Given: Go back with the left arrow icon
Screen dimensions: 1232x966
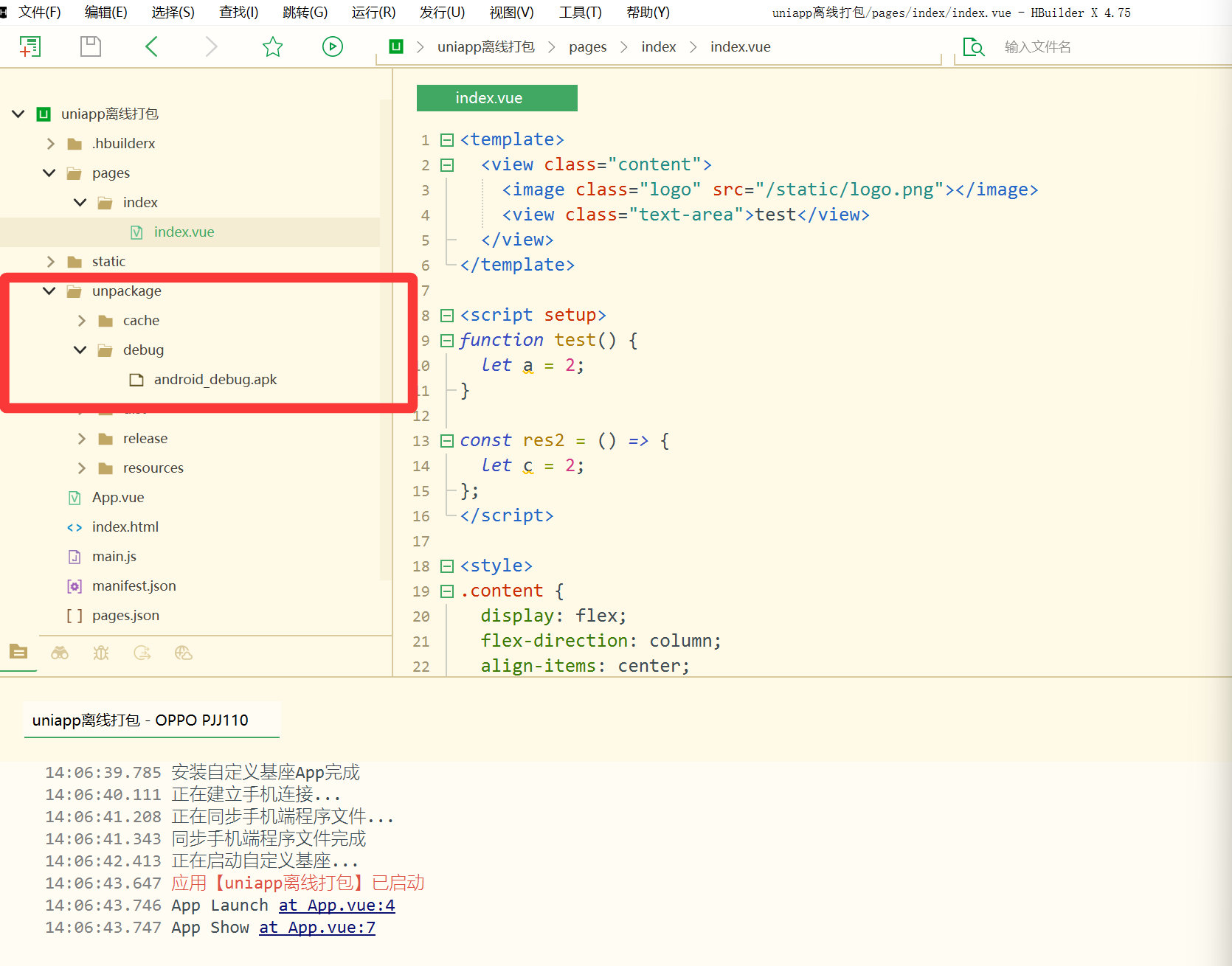Looking at the screenshot, I should tap(151, 46).
